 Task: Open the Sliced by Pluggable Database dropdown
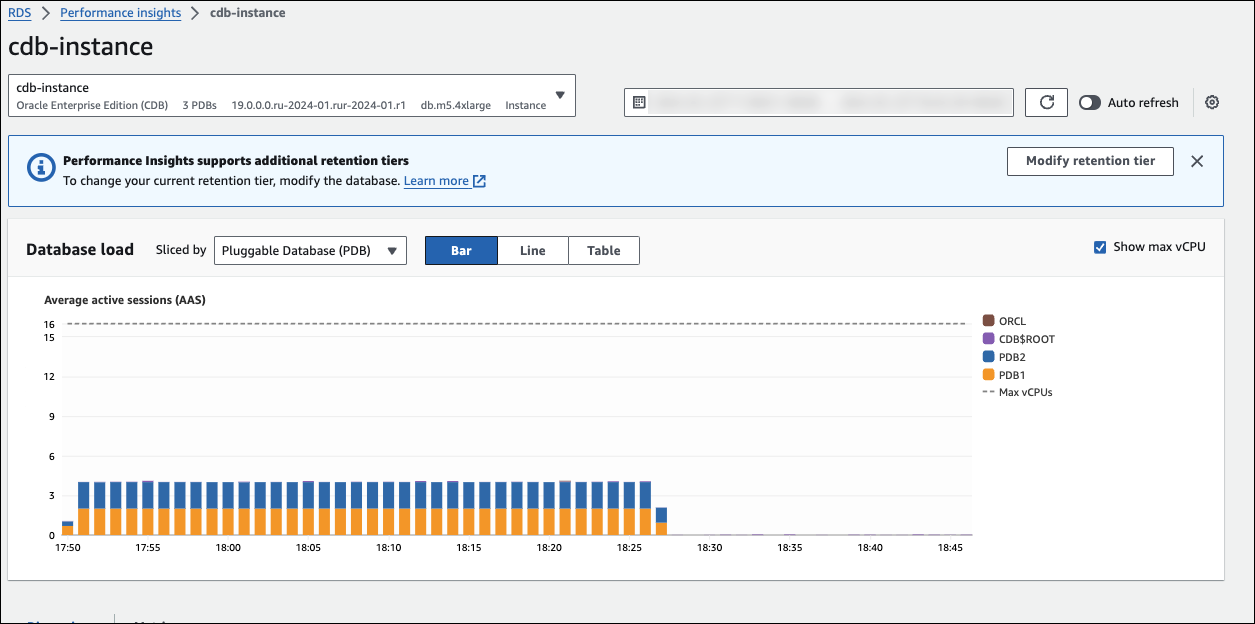pos(310,250)
